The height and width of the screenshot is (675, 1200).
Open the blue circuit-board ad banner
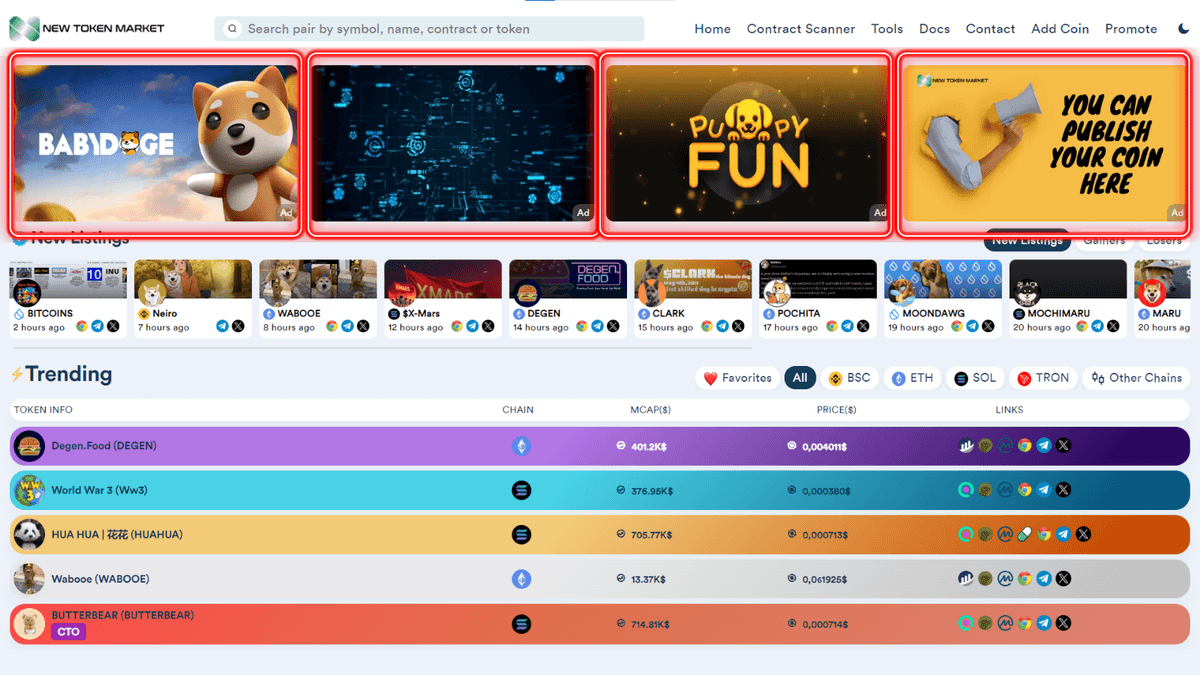[x=452, y=144]
